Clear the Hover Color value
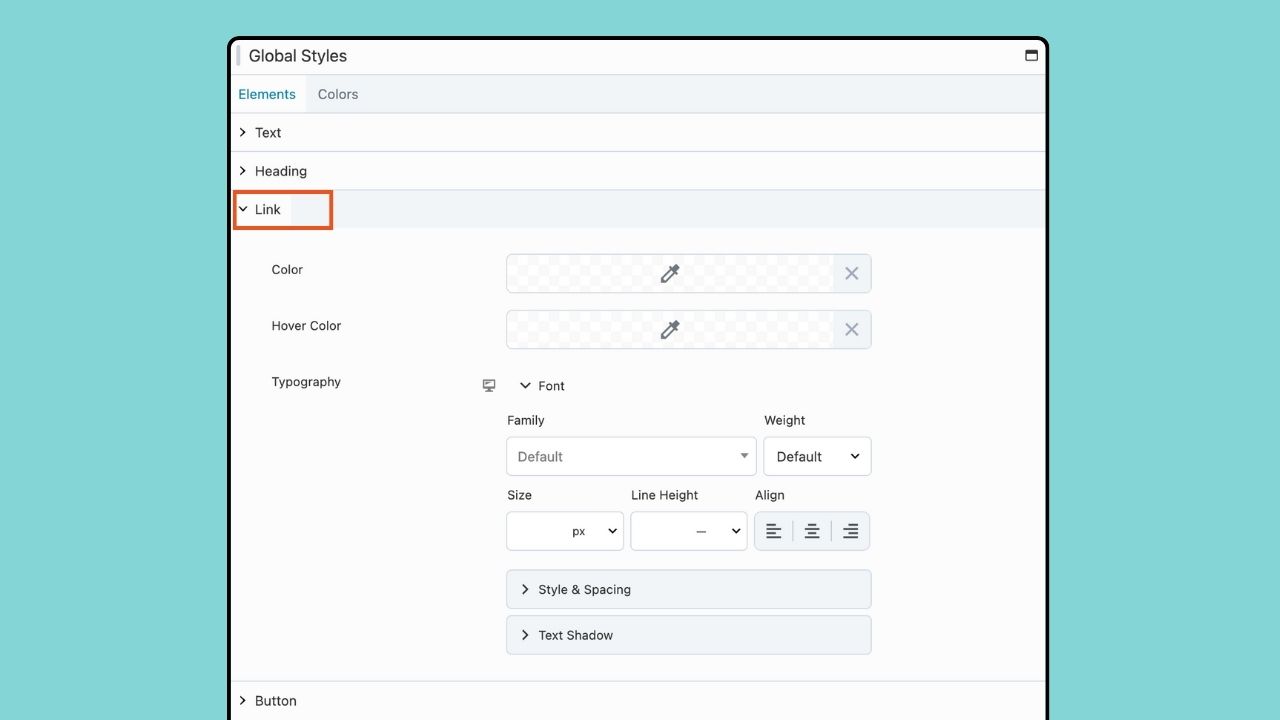This screenshot has width=1280, height=720. [x=851, y=329]
